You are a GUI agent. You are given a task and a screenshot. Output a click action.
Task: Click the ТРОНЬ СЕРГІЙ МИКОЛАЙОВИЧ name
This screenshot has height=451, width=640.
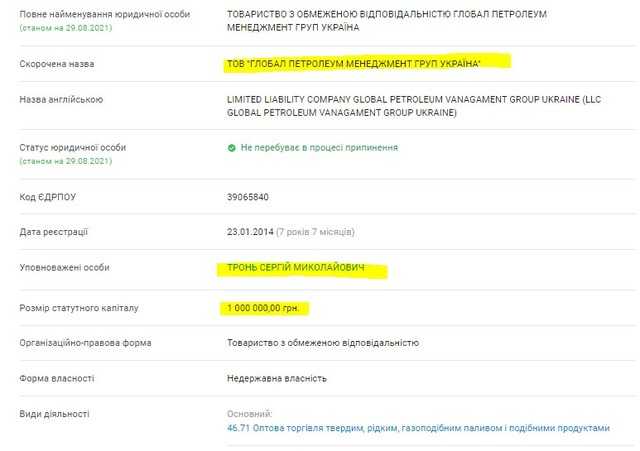point(296,267)
